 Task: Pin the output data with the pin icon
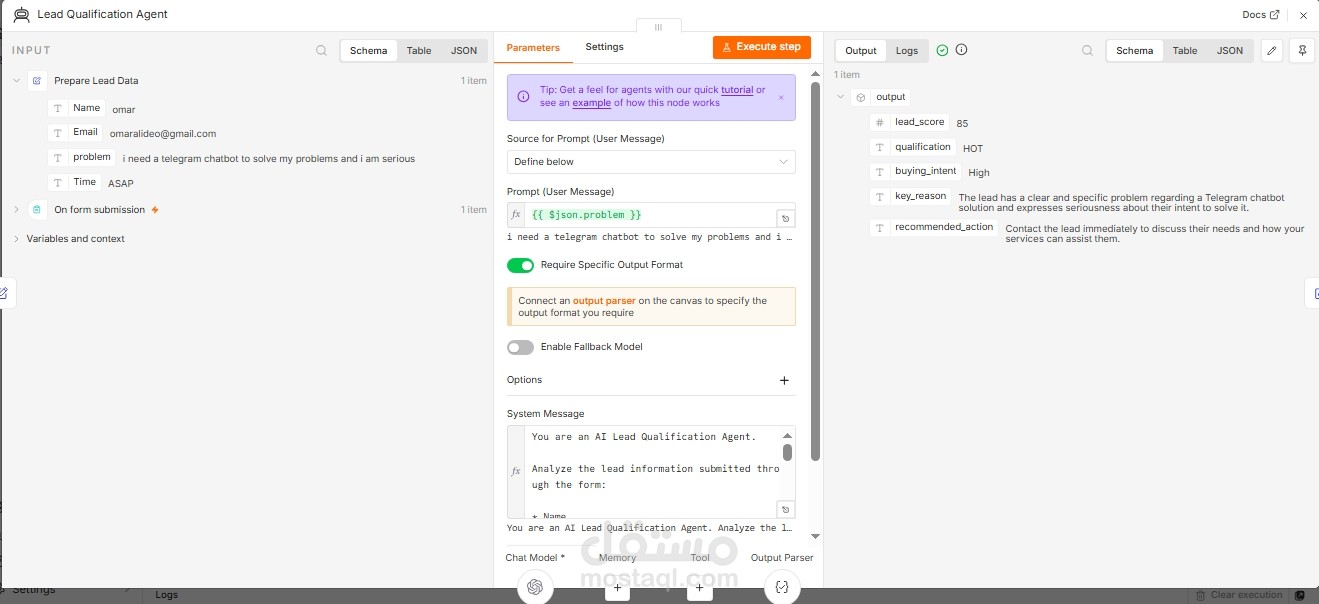pyautogui.click(x=1302, y=50)
